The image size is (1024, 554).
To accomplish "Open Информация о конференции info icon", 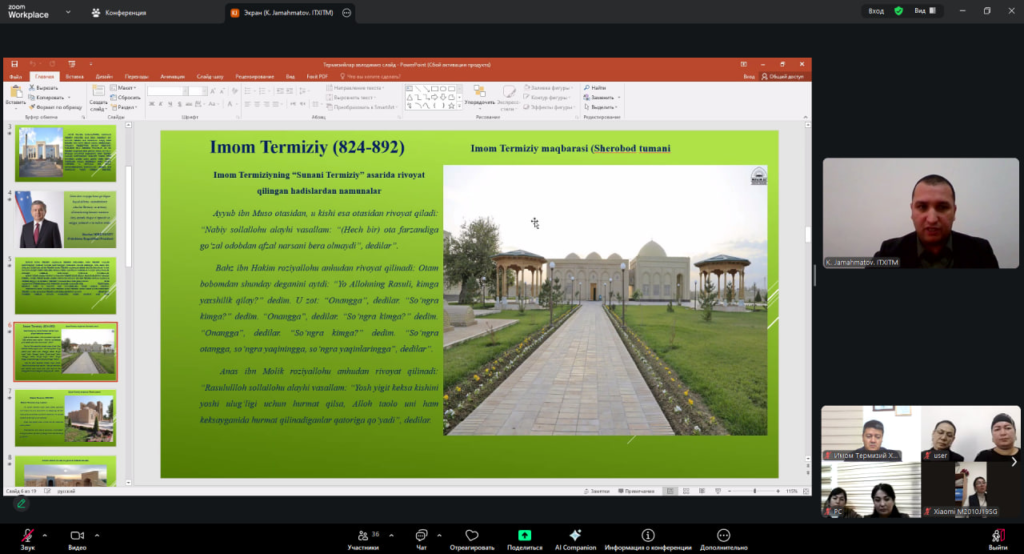I will click(x=648, y=536).
